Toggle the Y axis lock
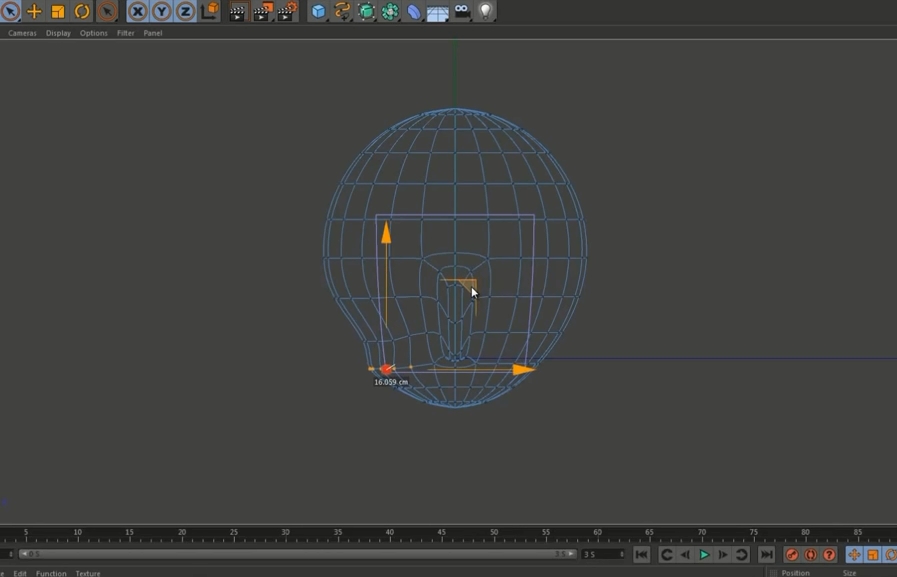Screen dimensions: 897x577 161,11
